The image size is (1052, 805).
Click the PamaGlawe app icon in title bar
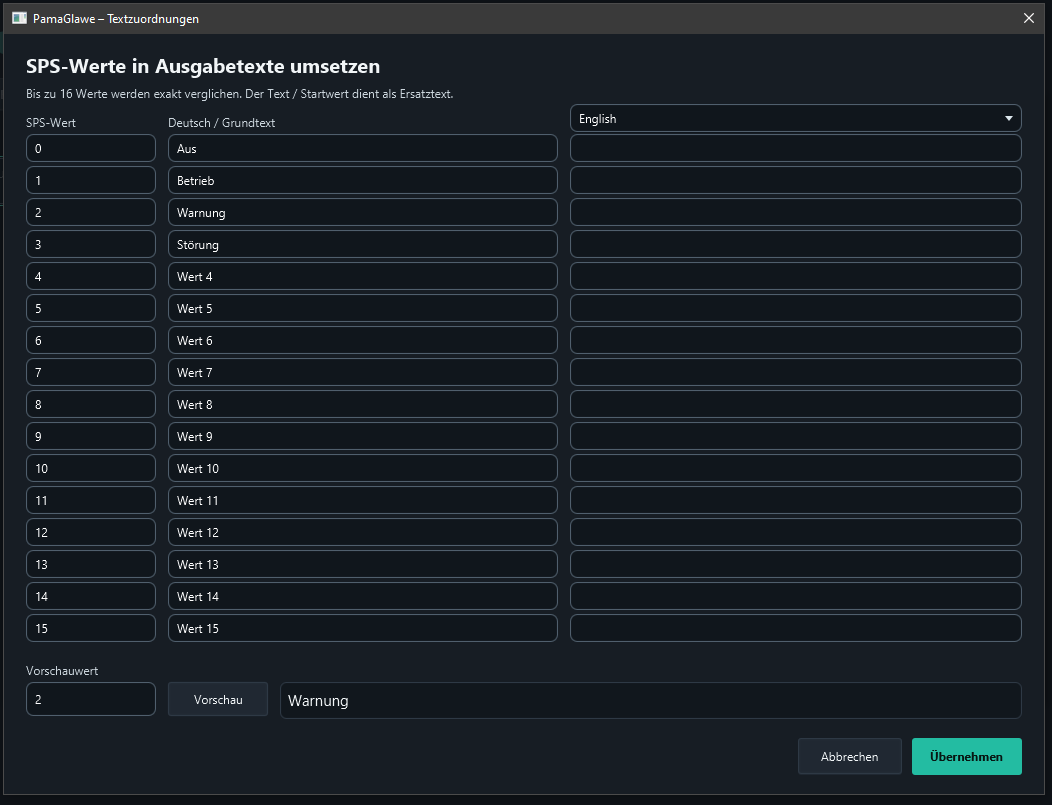pos(19,18)
